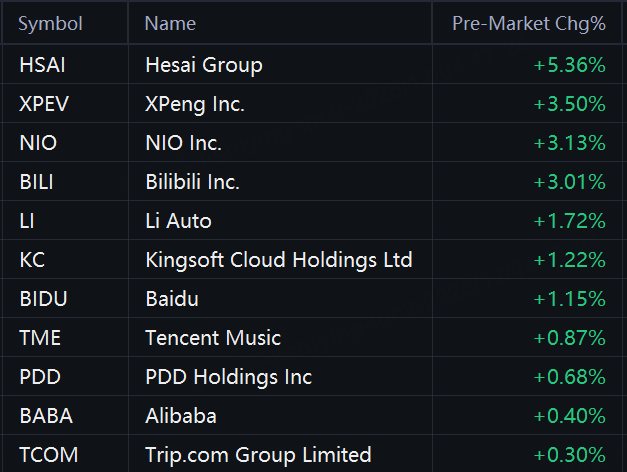Click the BABA ticker symbol

45,416
